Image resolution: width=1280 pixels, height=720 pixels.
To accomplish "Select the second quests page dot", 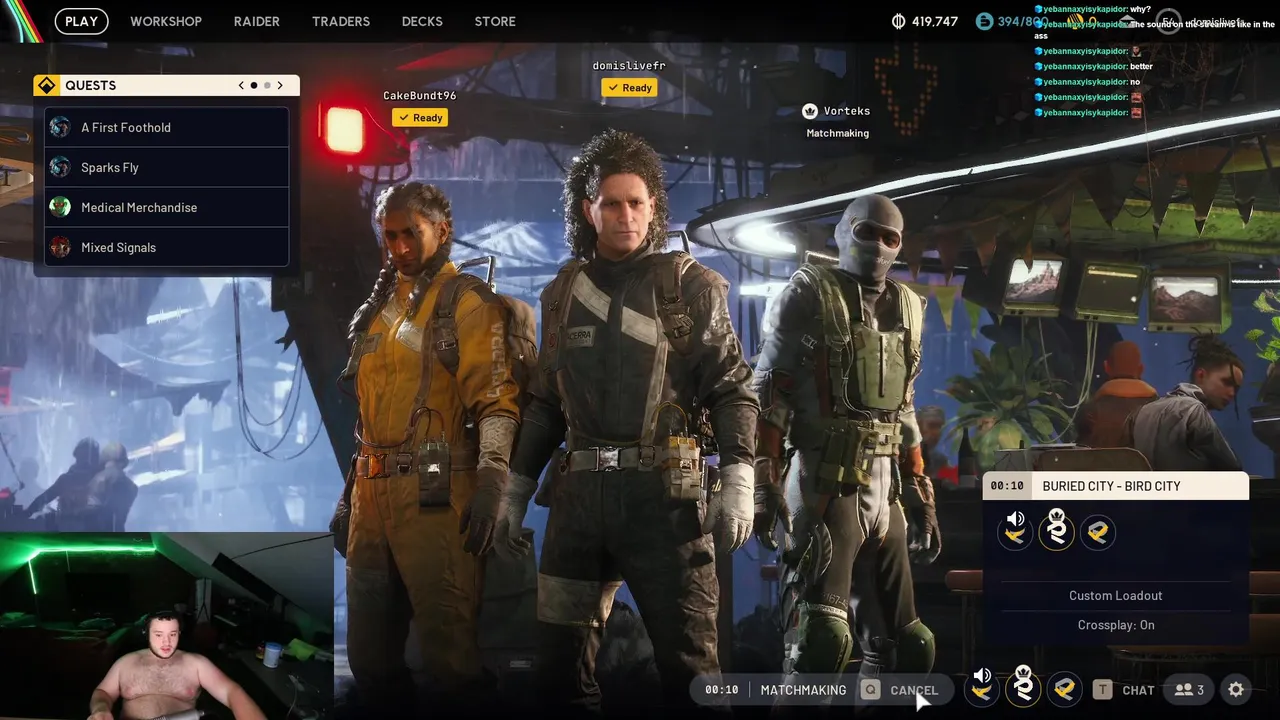I will point(267,86).
